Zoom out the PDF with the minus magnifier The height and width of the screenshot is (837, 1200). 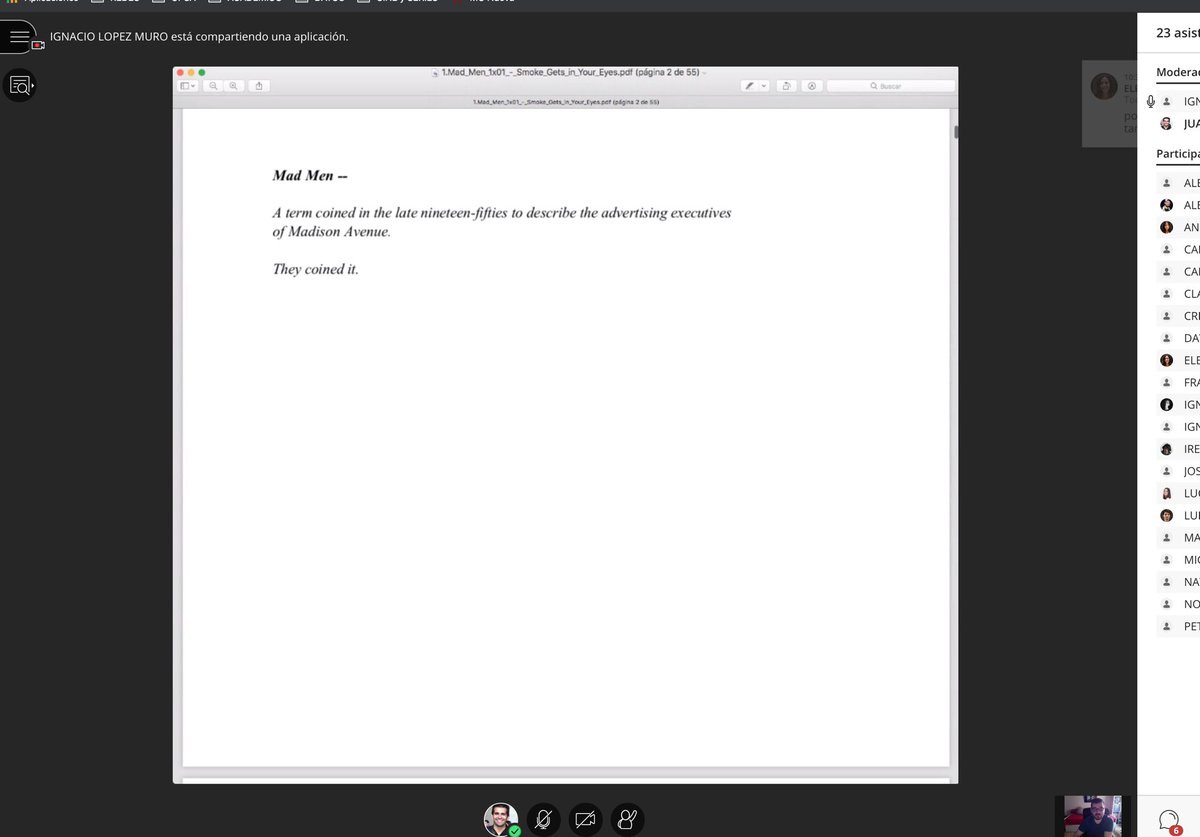coord(214,86)
